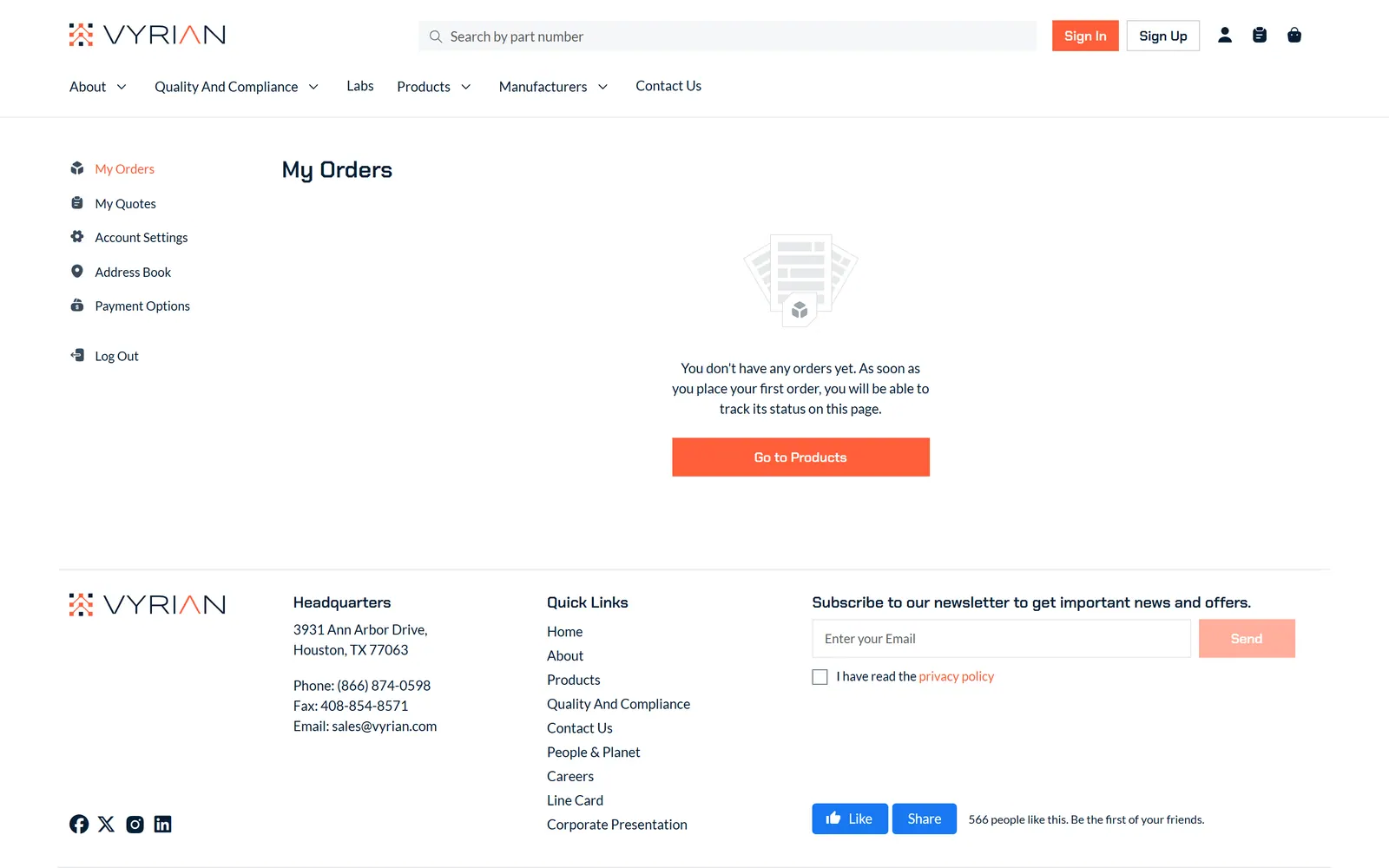Viewport: 1389px width, 868px height.
Task: Open the Corporate Presentation quick link
Action: [617, 825]
